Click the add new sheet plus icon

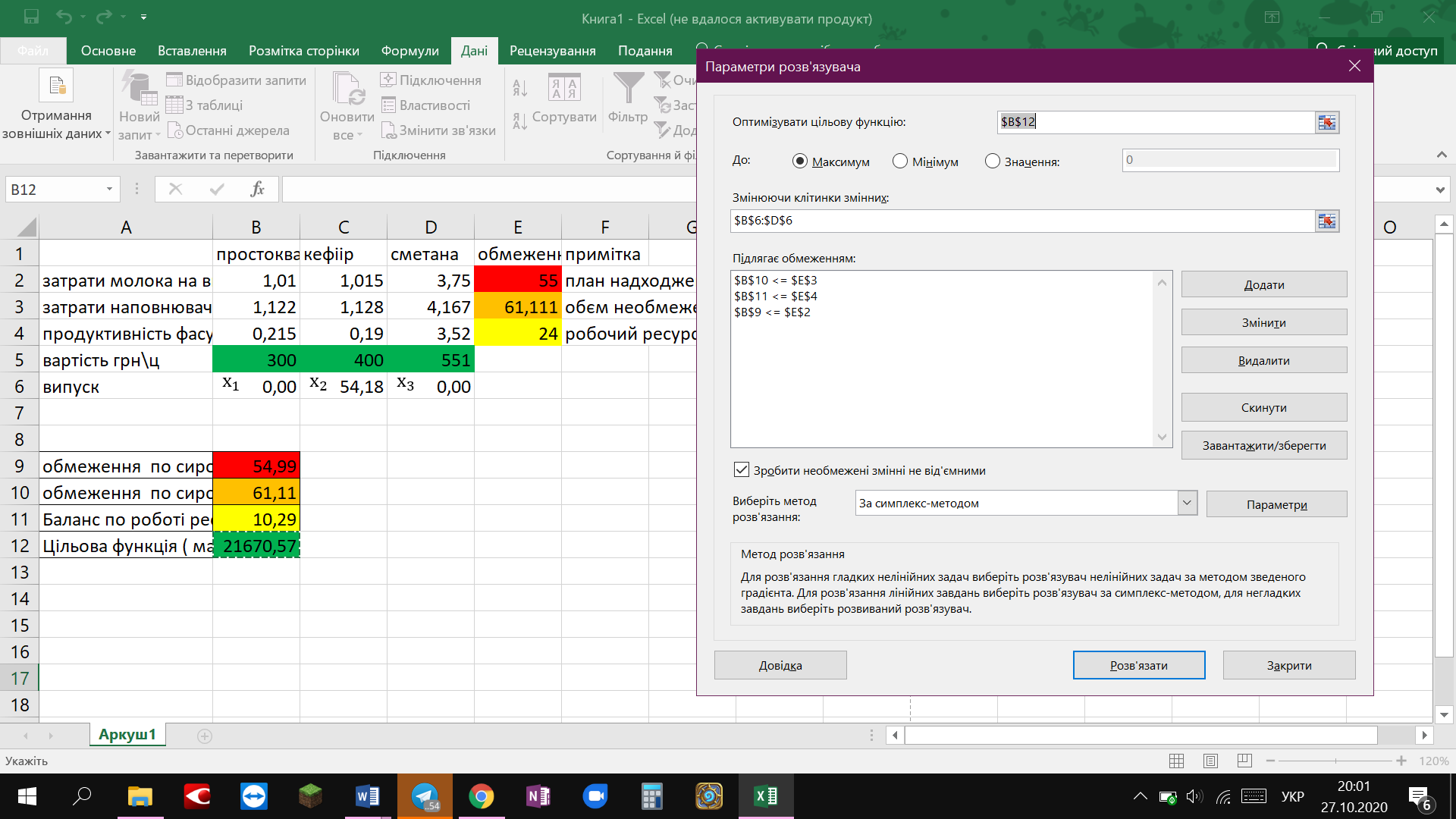(204, 736)
